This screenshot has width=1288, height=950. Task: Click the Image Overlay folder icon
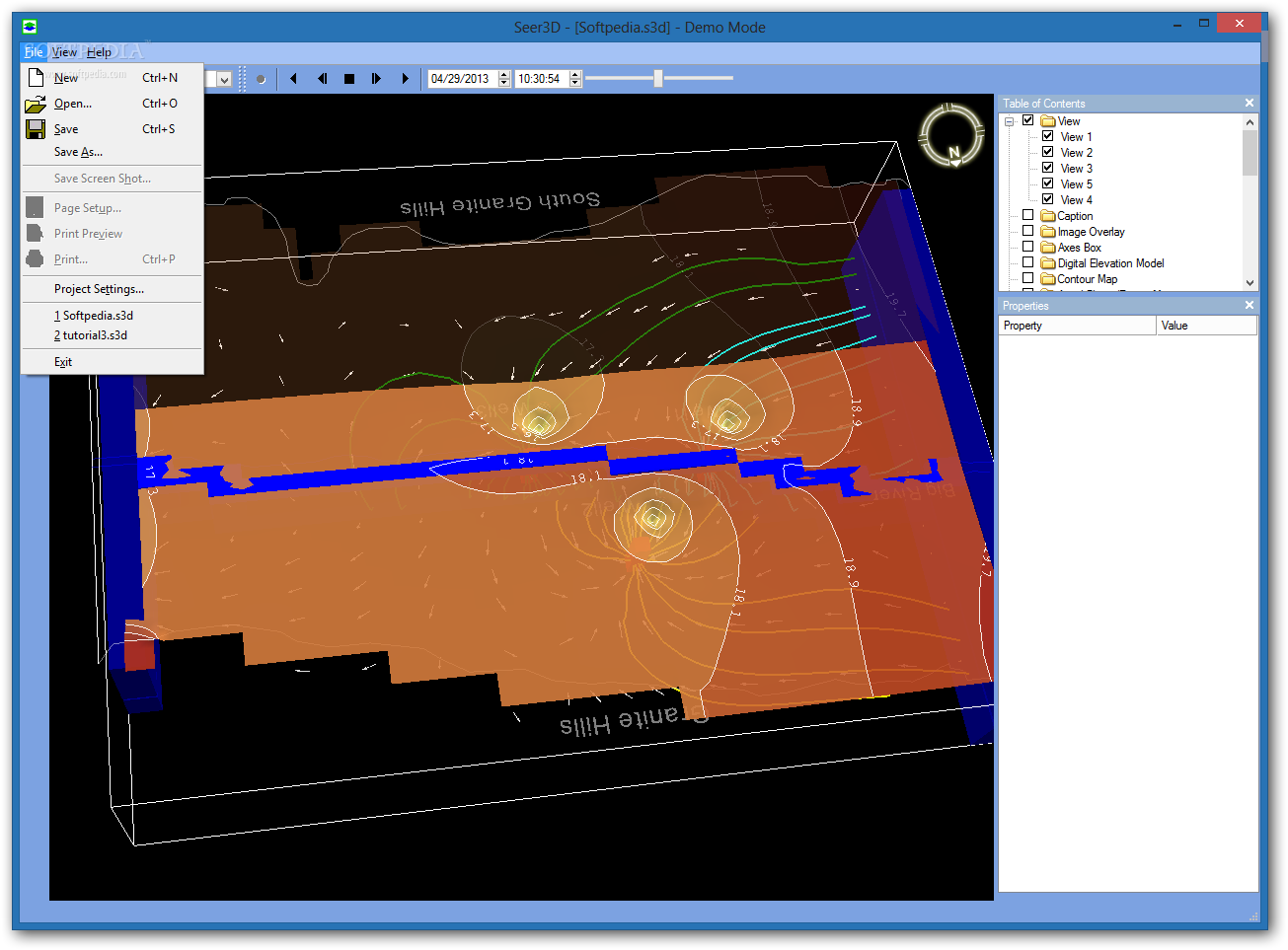(1048, 231)
